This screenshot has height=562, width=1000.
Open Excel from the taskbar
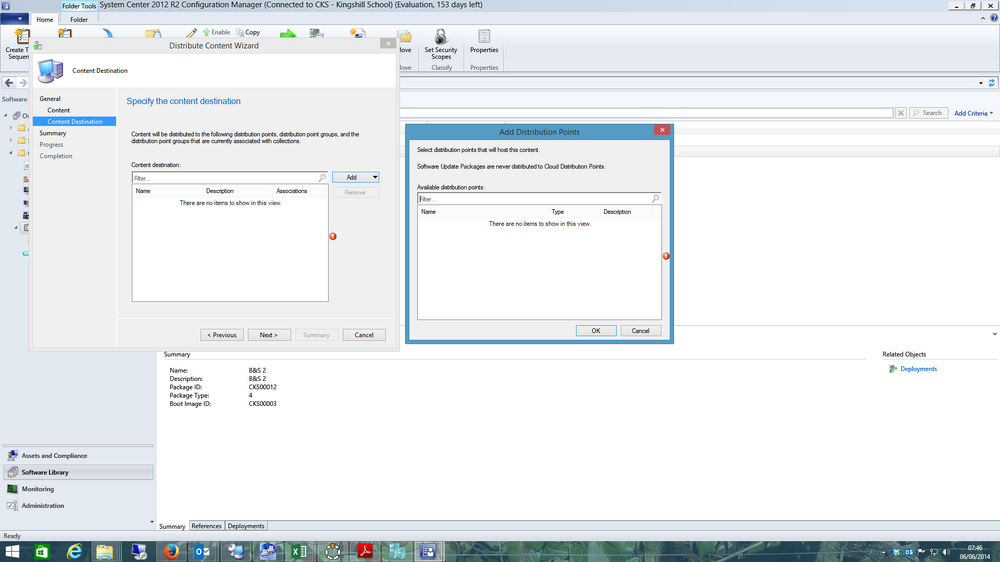point(298,551)
